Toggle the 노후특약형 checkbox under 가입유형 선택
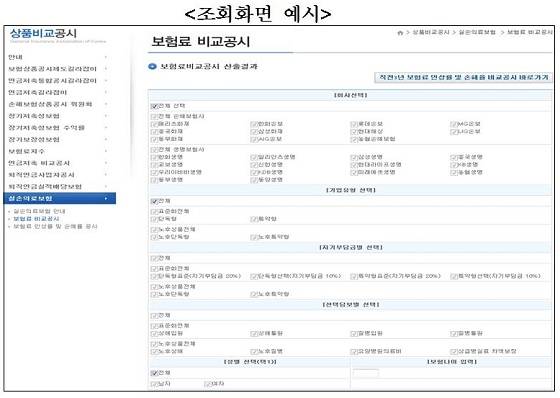Screen dimensions: 560x398 (254, 237)
